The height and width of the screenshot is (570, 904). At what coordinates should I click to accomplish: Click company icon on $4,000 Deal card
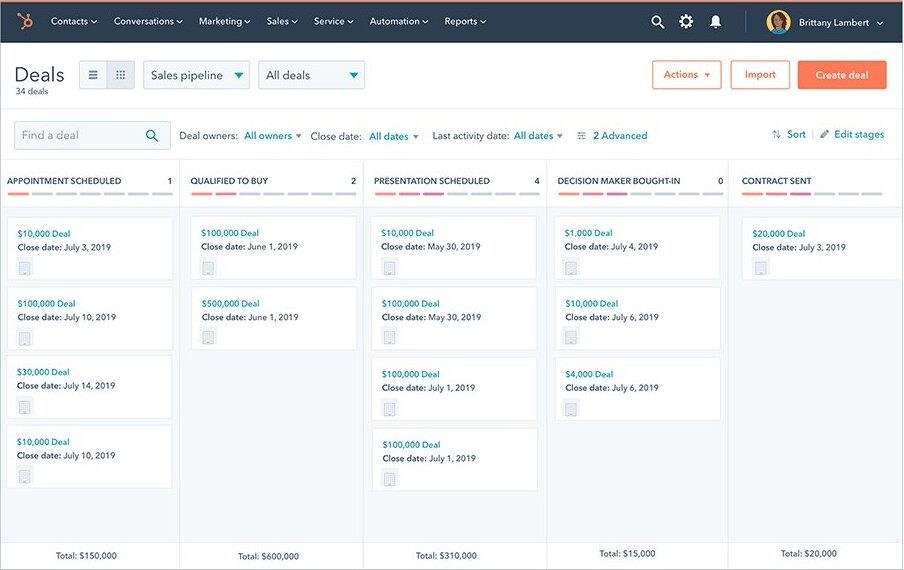[571, 409]
